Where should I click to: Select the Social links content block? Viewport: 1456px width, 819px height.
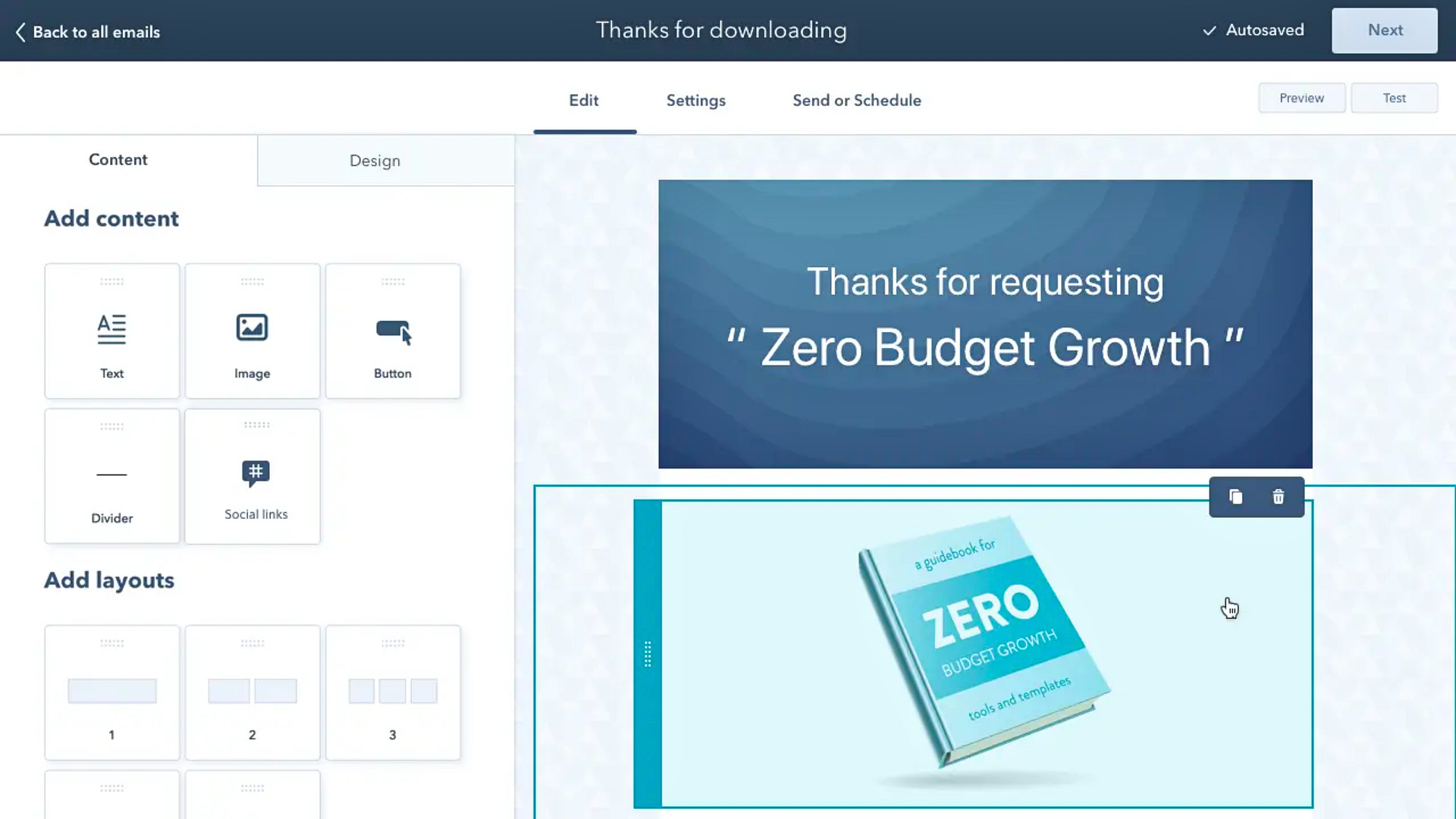(x=256, y=476)
